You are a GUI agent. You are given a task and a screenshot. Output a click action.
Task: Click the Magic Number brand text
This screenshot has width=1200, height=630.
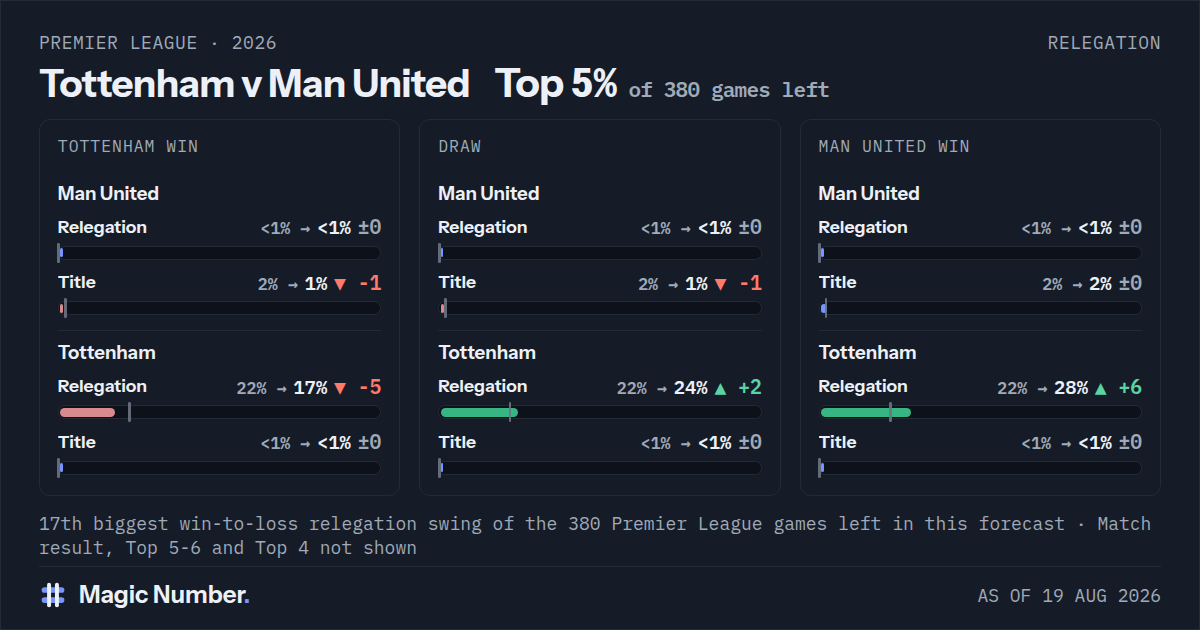(164, 595)
